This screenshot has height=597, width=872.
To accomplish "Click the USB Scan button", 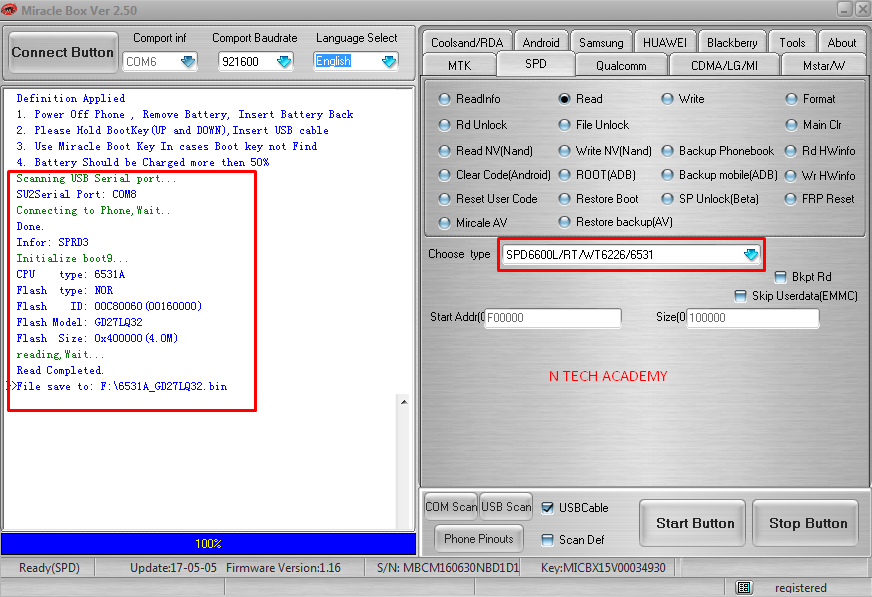I will click(506, 507).
